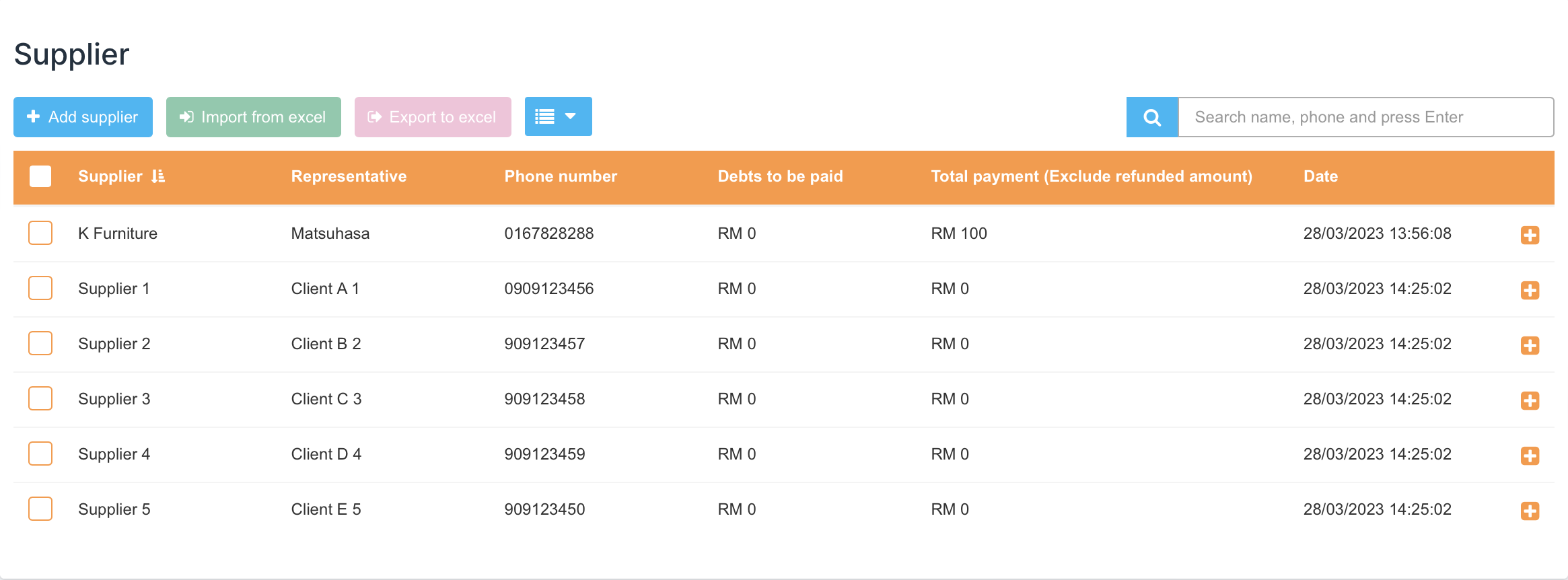Click the sort icon beside Supplier header
Viewport: 1568px width, 580px height.
point(158,176)
